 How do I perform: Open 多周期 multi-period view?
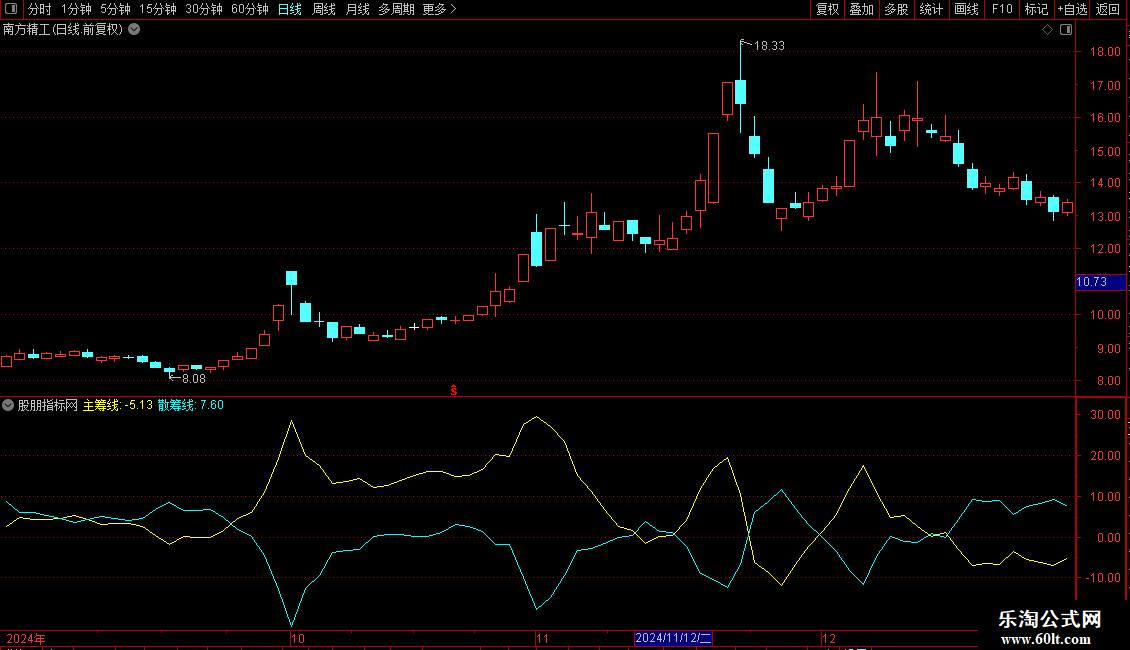pyautogui.click(x=396, y=9)
